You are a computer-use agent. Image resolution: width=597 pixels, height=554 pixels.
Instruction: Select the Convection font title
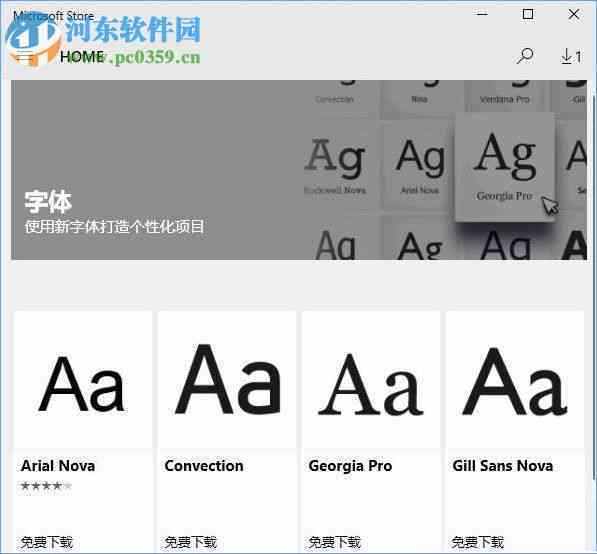(x=204, y=466)
